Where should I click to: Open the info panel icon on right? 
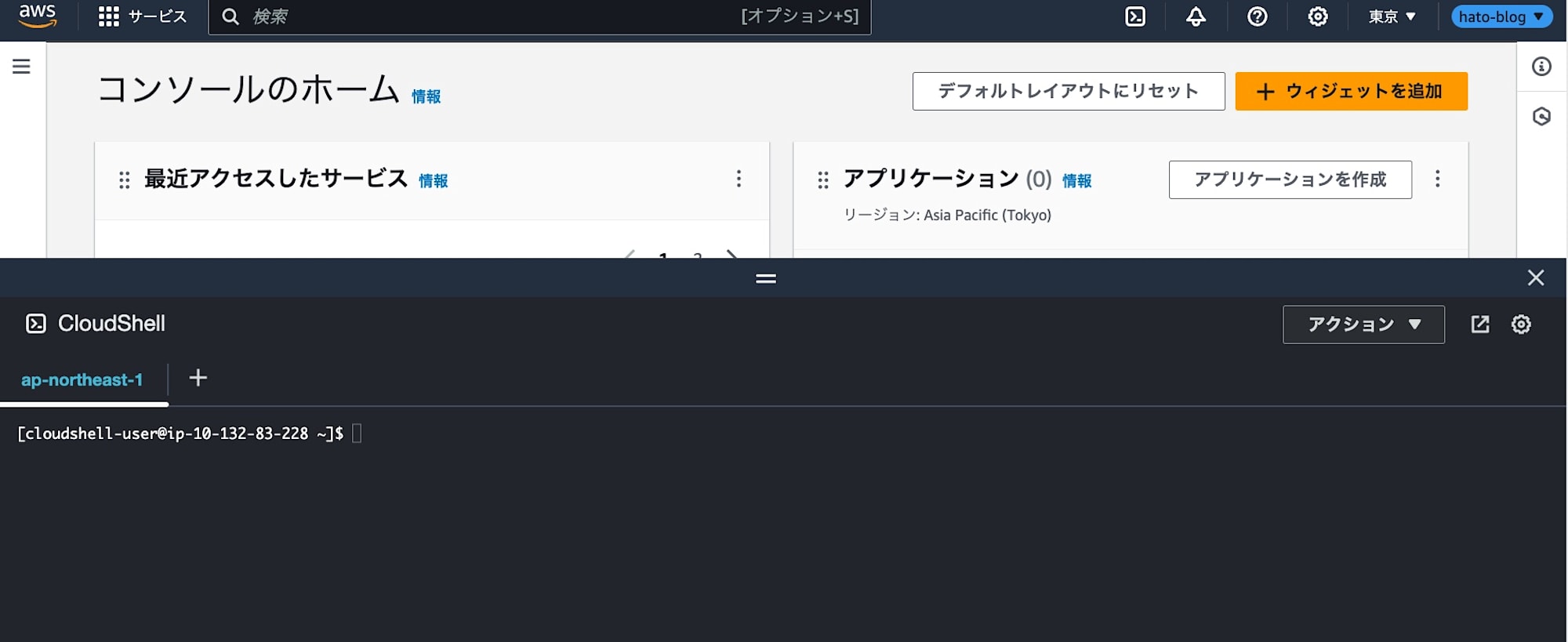[1541, 67]
